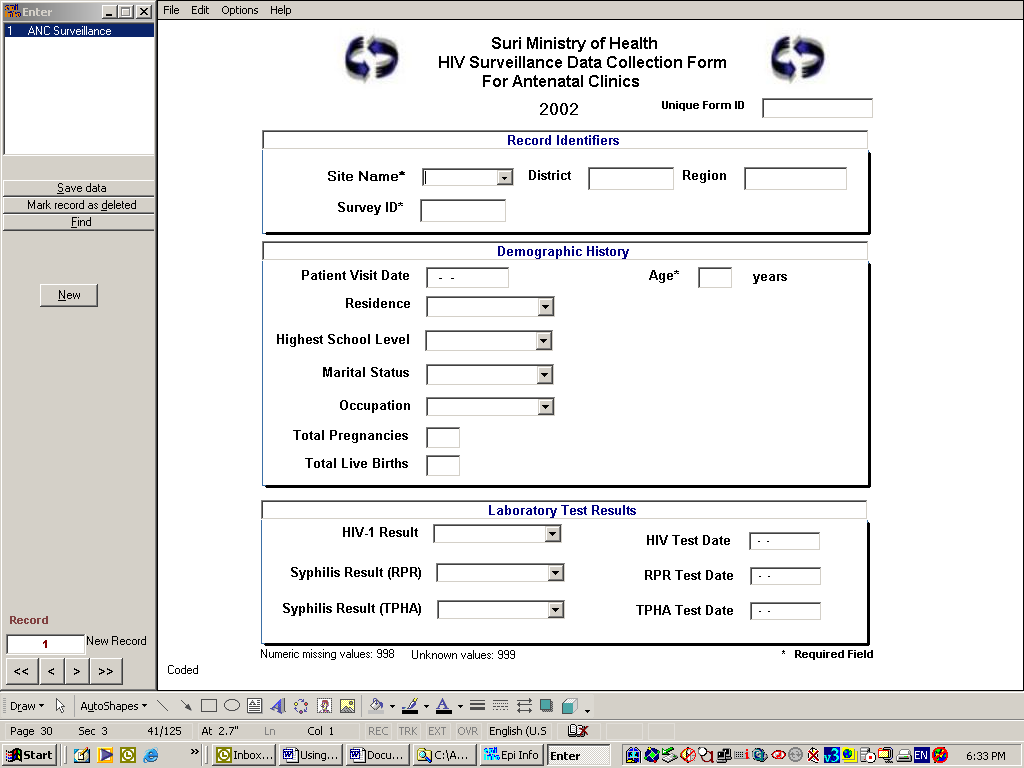Click the Total Pregnancies field
Image resolution: width=1024 pixels, height=768 pixels.
pos(443,438)
